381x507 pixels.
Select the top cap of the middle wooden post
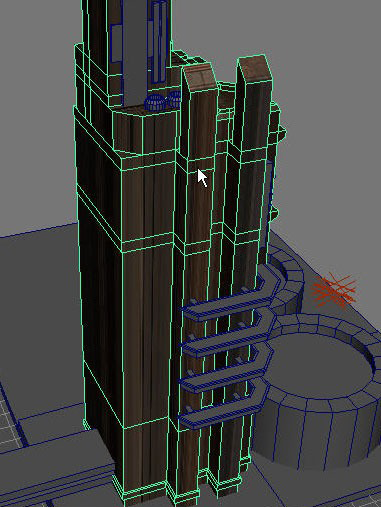point(201,77)
